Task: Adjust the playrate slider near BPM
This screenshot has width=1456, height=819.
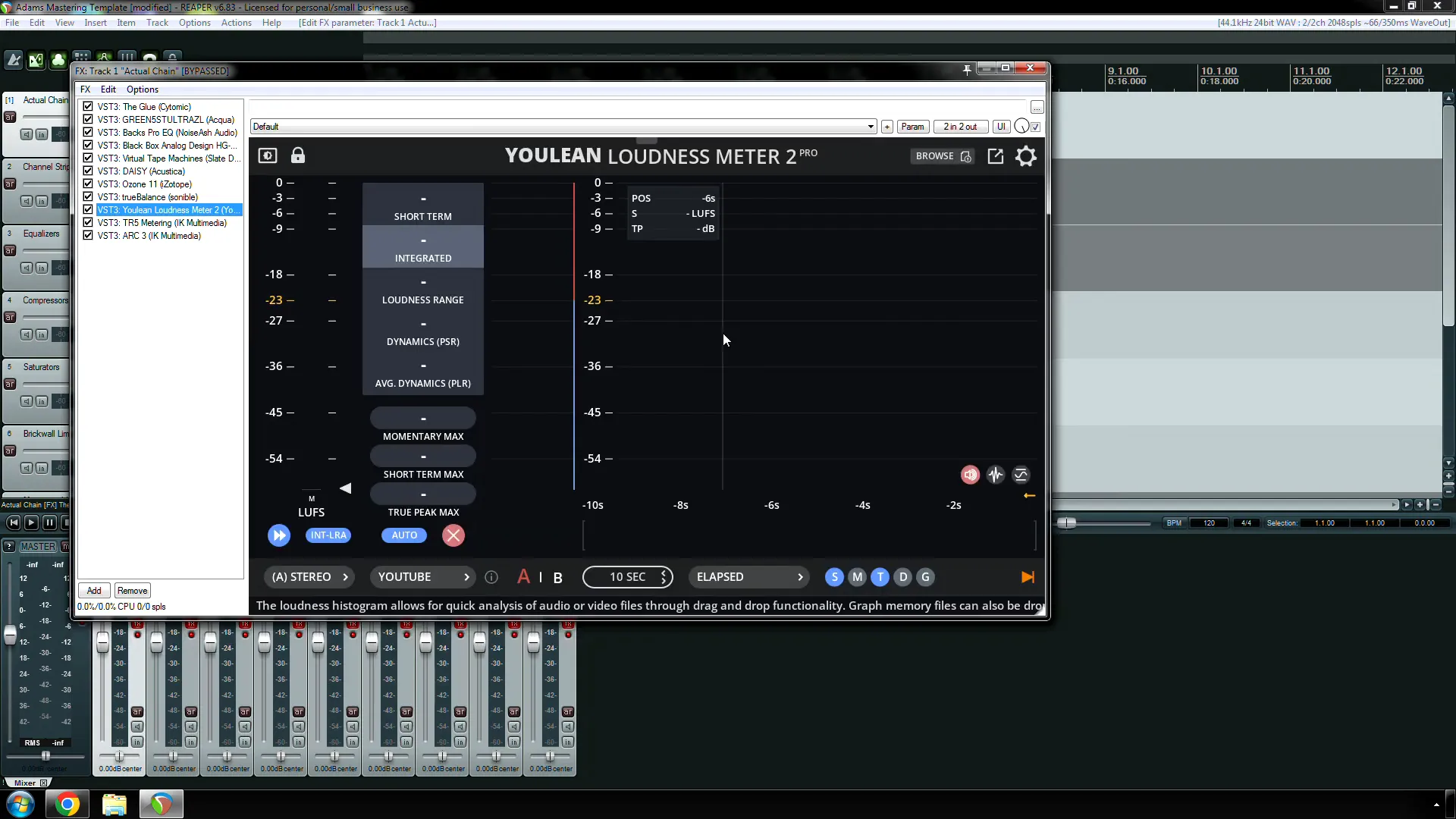Action: pos(1067,523)
